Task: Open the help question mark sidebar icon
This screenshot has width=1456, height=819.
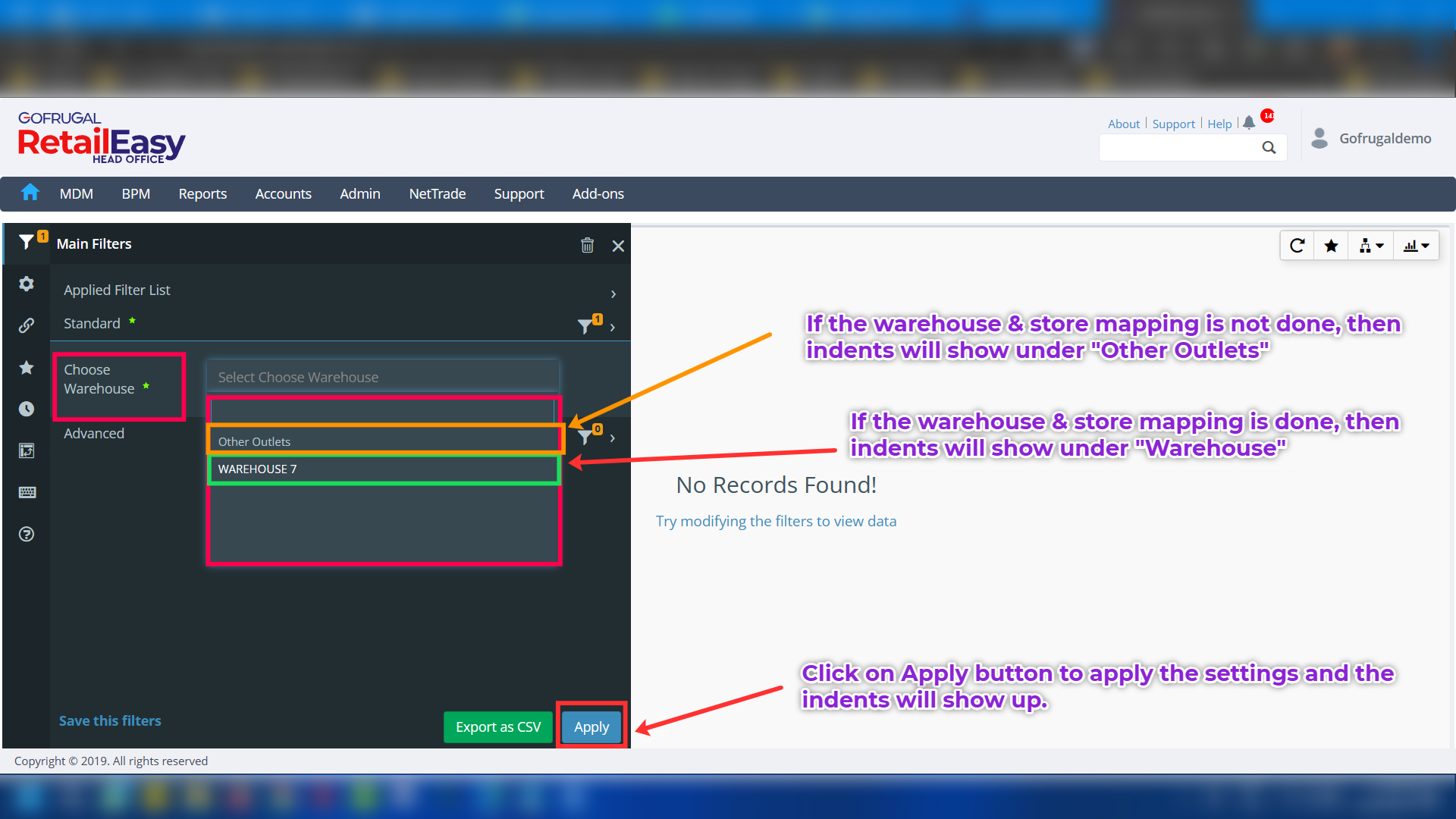Action: (x=27, y=534)
